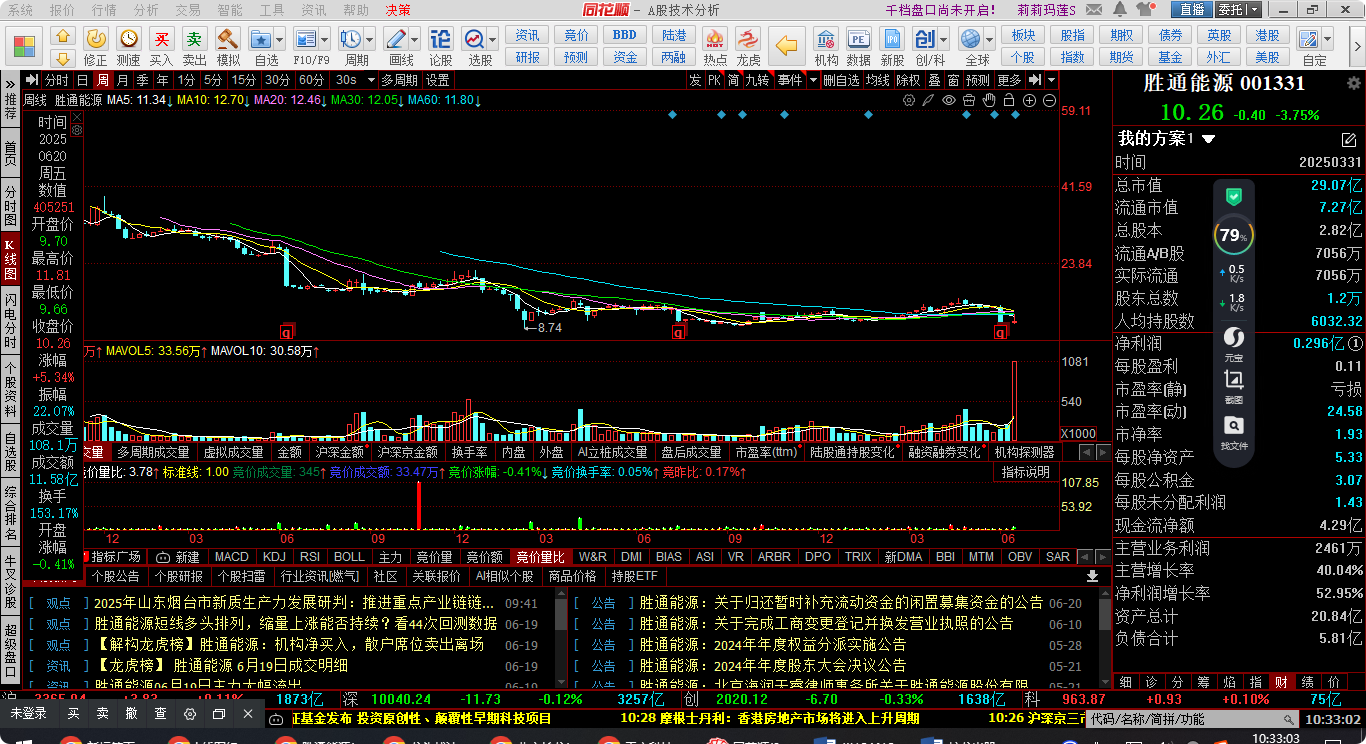Toggle 均线 moving averages display

click(x=877, y=80)
